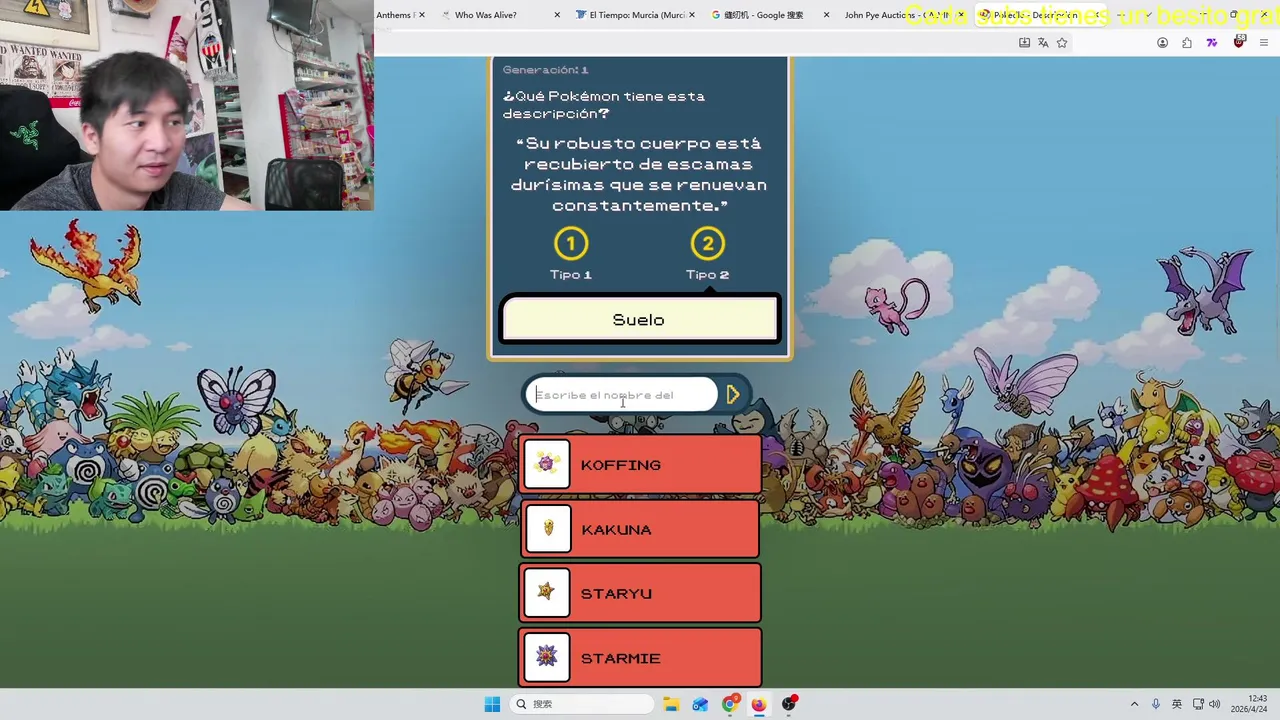Bookmark this page with the star icon
This screenshot has width=1280, height=720.
1062,43
